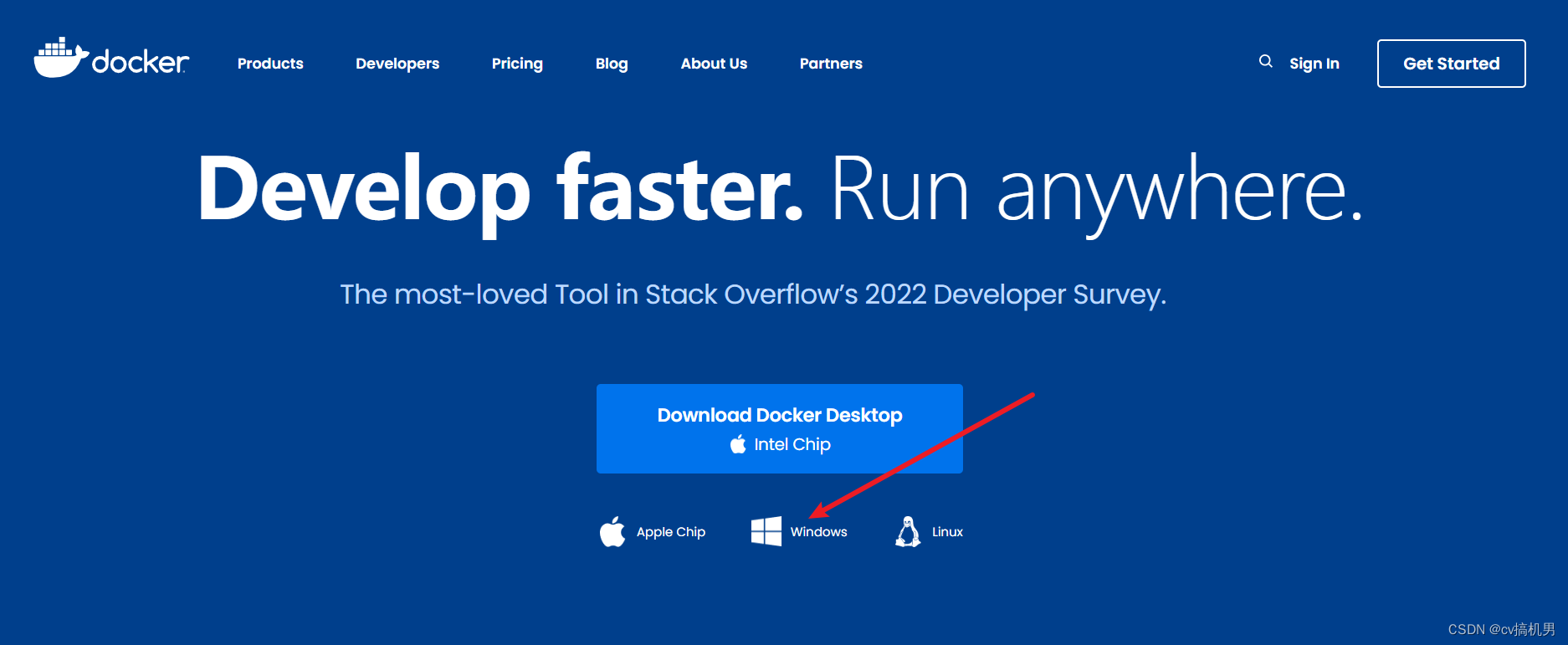Click the Docker whale logo
Screen dimensions: 1568x645
[x=111, y=58]
